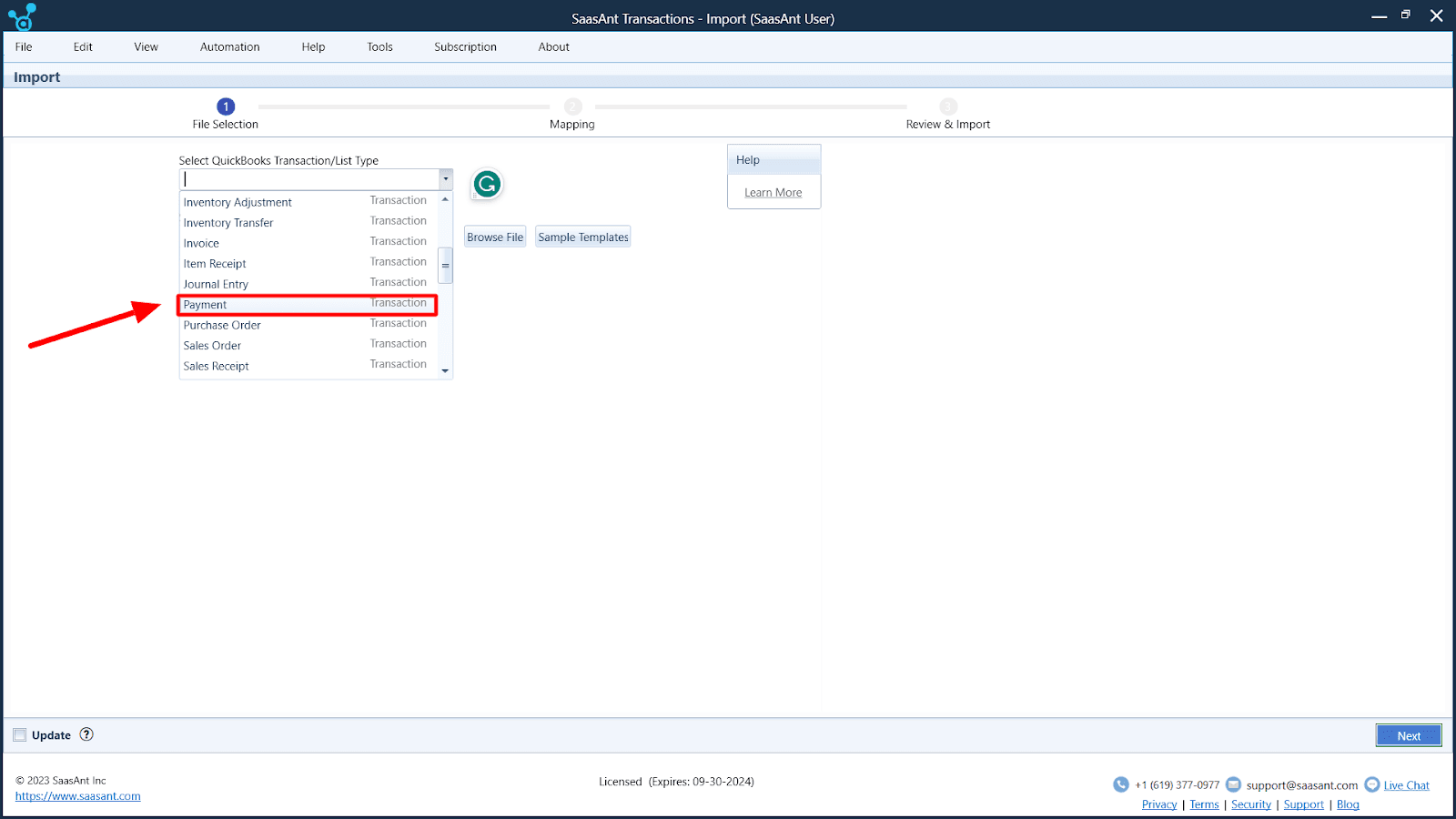The height and width of the screenshot is (819, 1456).
Task: Open the Update help question mark icon
Action: point(86,734)
